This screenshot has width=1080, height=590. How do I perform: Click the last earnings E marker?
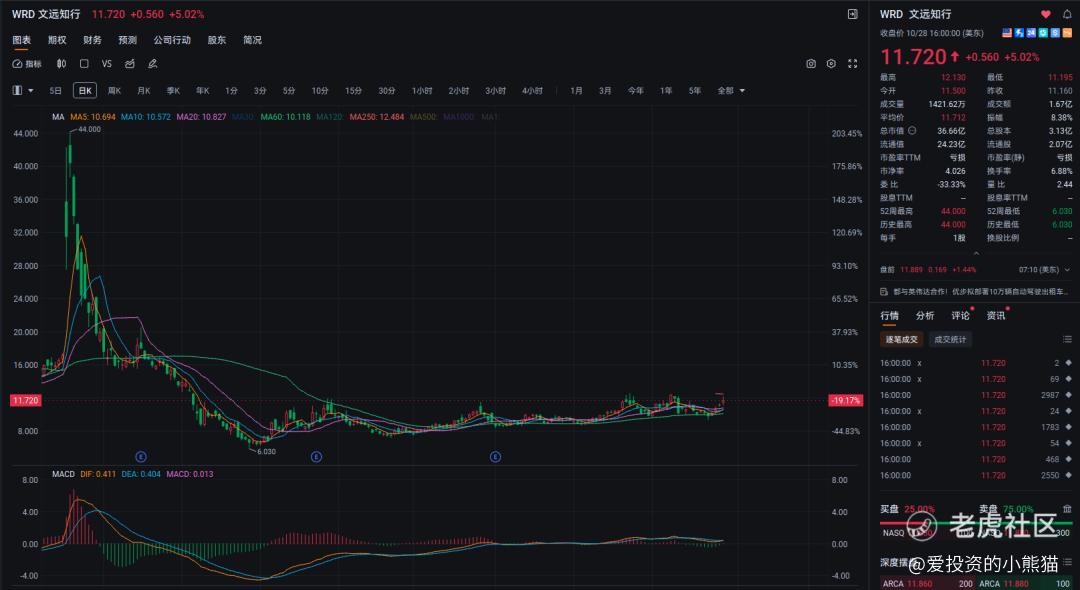(x=495, y=456)
